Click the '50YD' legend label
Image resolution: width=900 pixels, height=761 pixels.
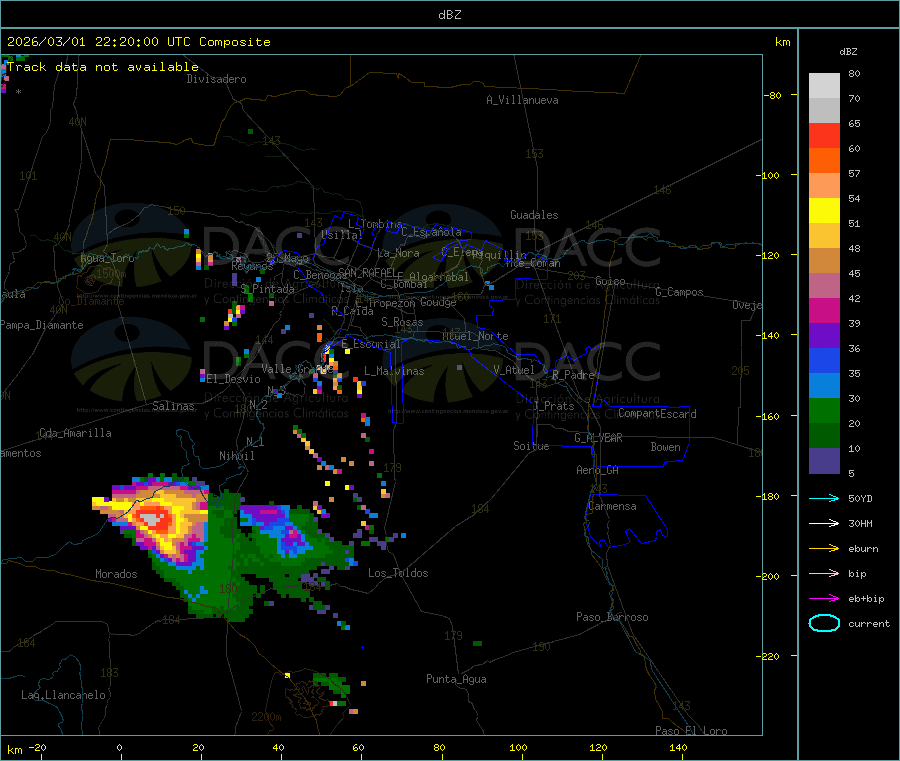[x=860, y=498]
